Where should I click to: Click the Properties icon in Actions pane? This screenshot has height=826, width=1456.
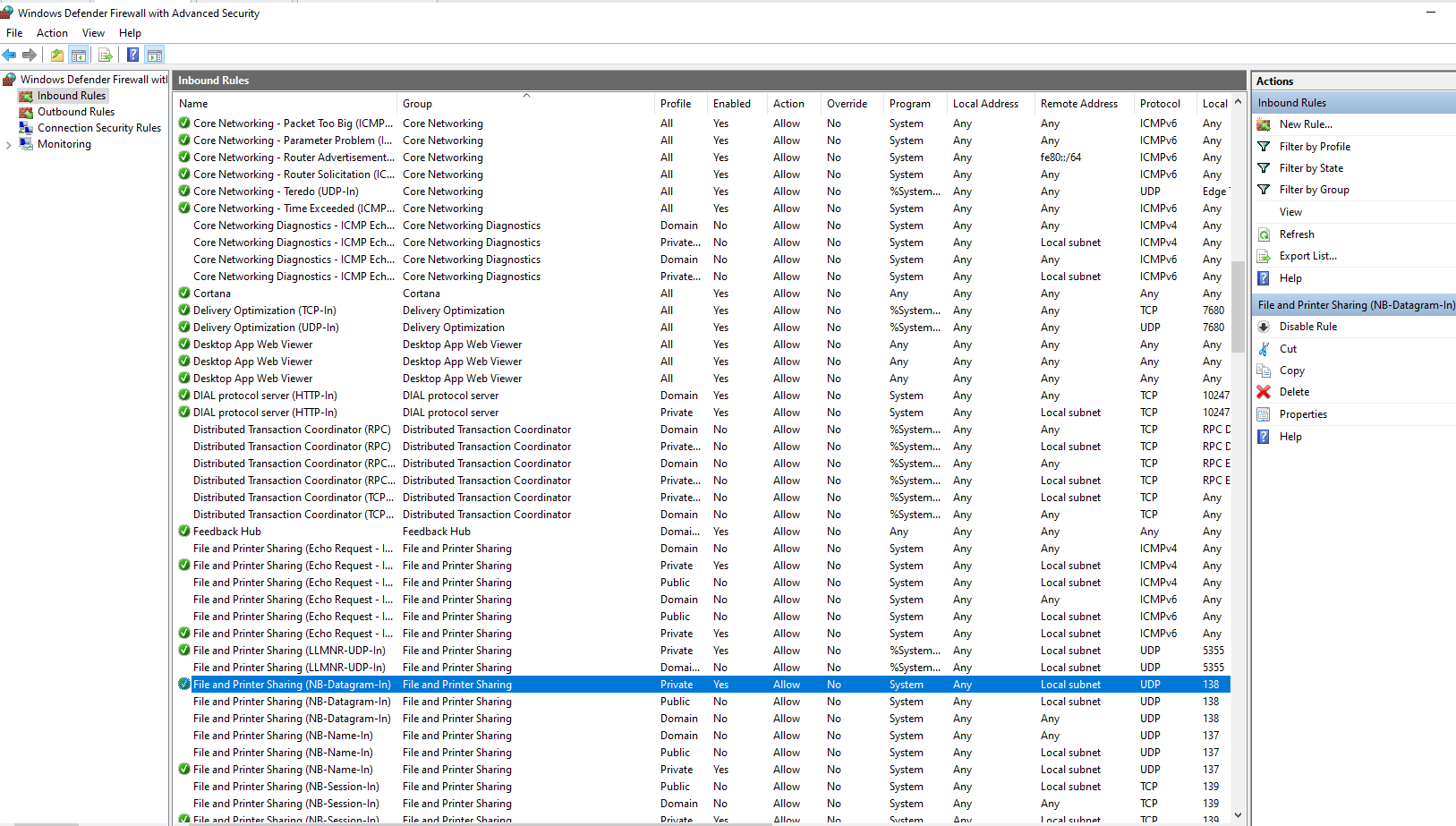(1264, 414)
